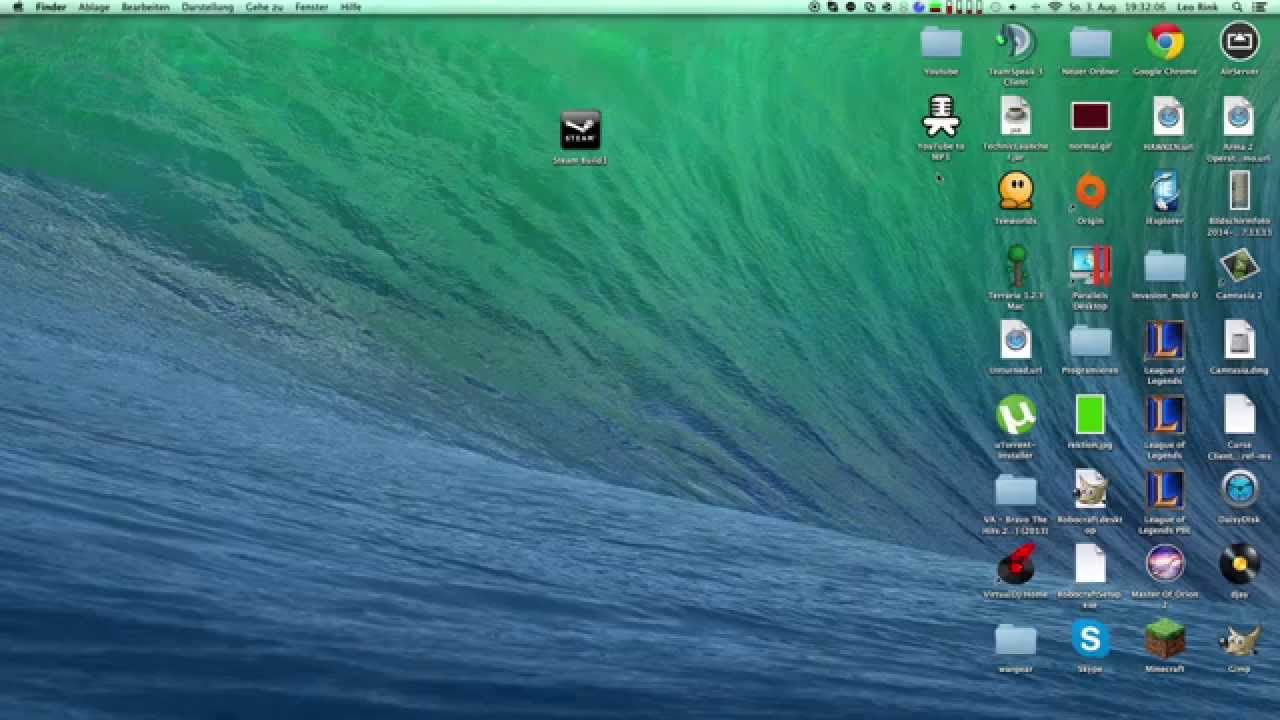This screenshot has height=720, width=1280.
Task: Select Robocraft.desktop file icon
Action: pyautogui.click(x=1090, y=490)
